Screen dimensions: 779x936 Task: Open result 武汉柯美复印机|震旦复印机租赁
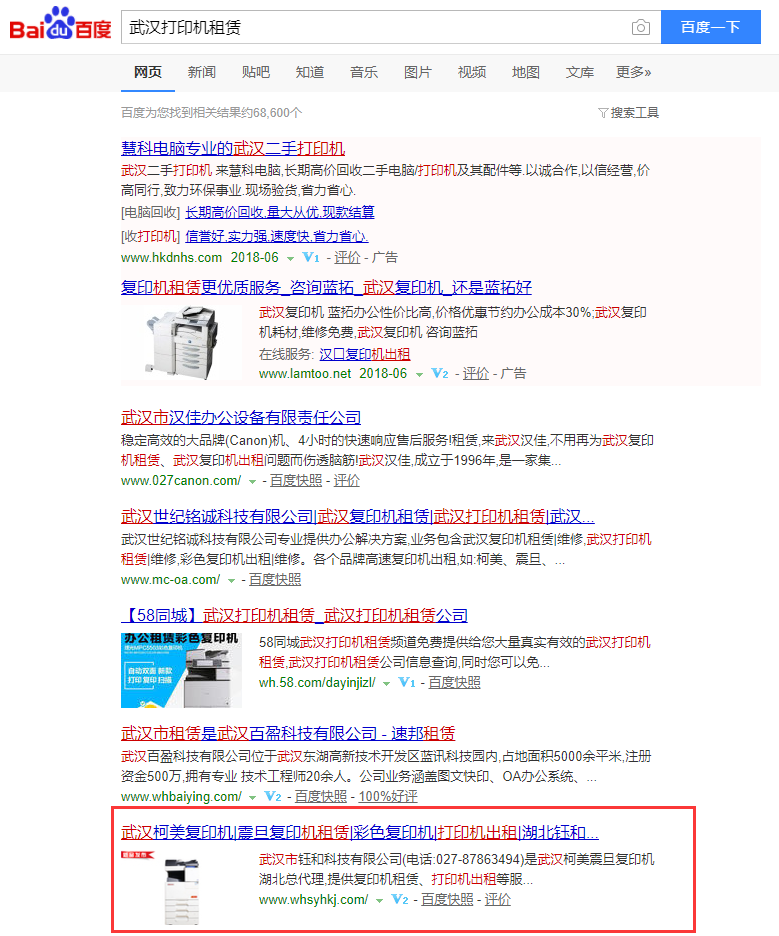(359, 832)
